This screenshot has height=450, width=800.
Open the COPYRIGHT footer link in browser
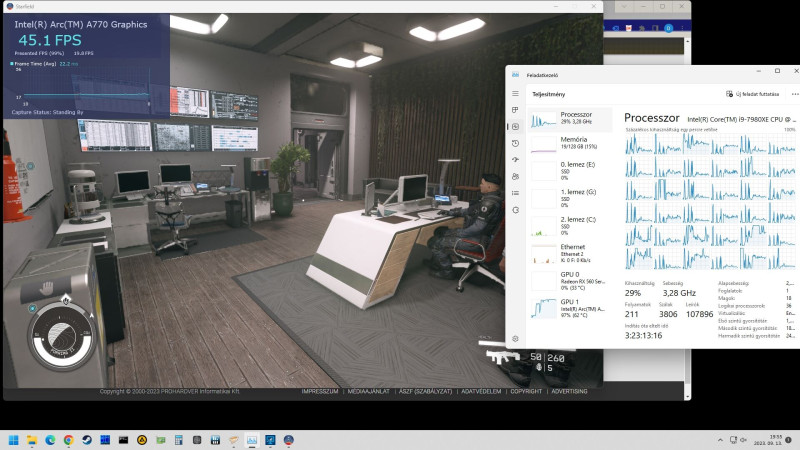[x=526, y=391]
